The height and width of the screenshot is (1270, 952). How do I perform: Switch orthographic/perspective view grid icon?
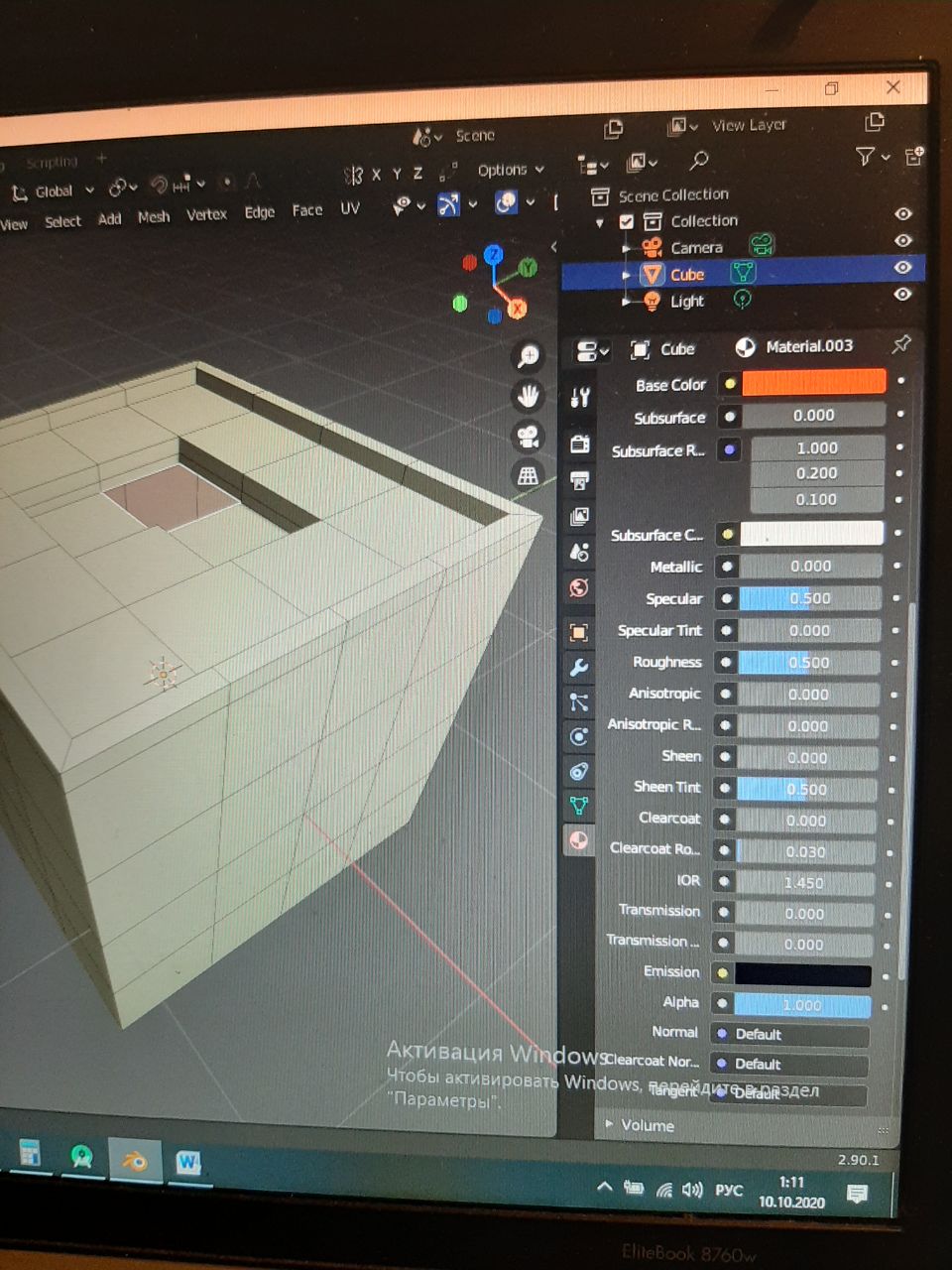(x=529, y=475)
